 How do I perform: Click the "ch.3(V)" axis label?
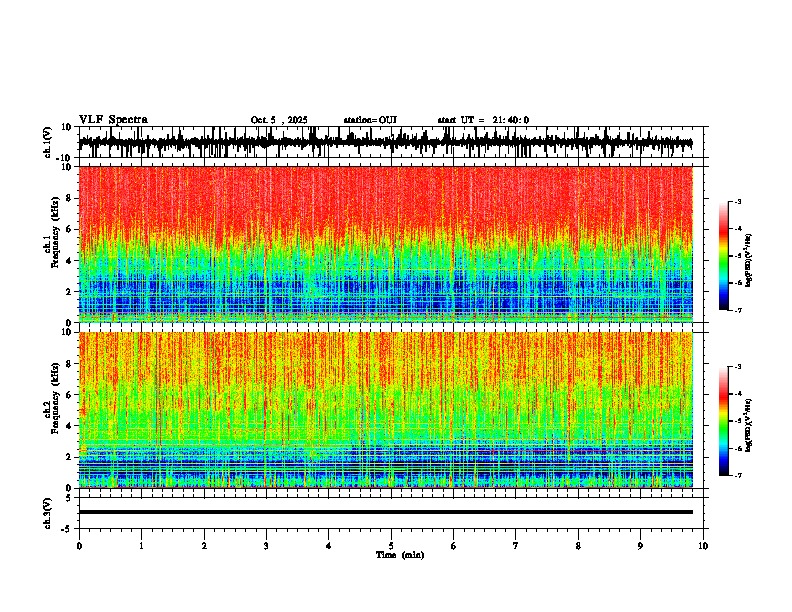pos(48,513)
